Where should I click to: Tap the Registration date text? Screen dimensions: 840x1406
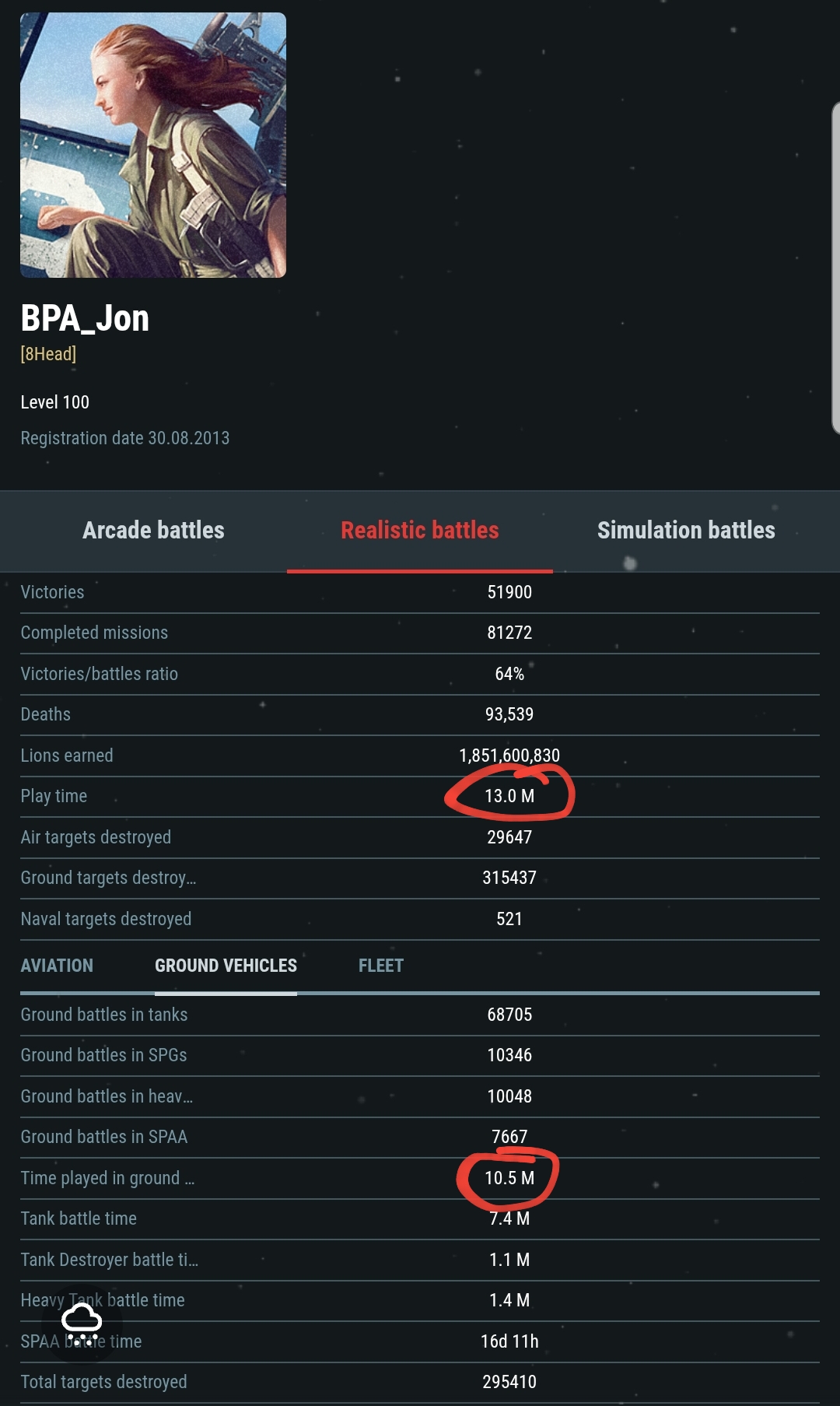coord(124,438)
